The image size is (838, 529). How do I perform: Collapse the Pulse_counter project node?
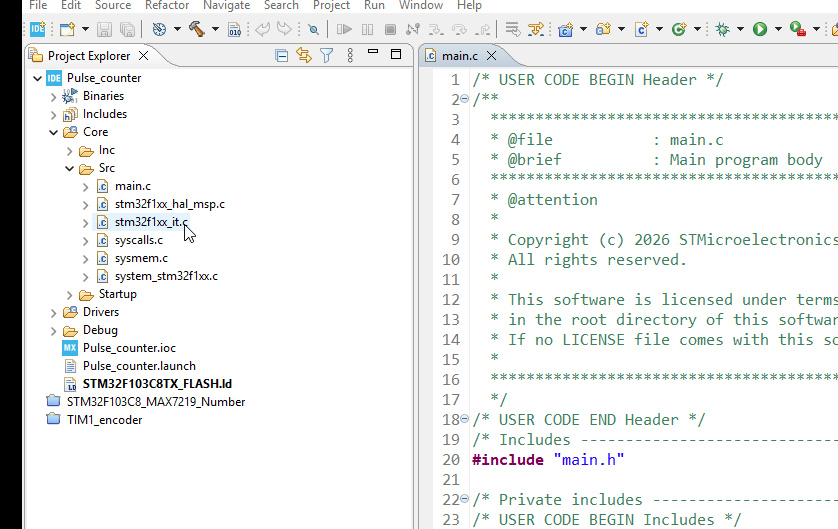(x=37, y=79)
